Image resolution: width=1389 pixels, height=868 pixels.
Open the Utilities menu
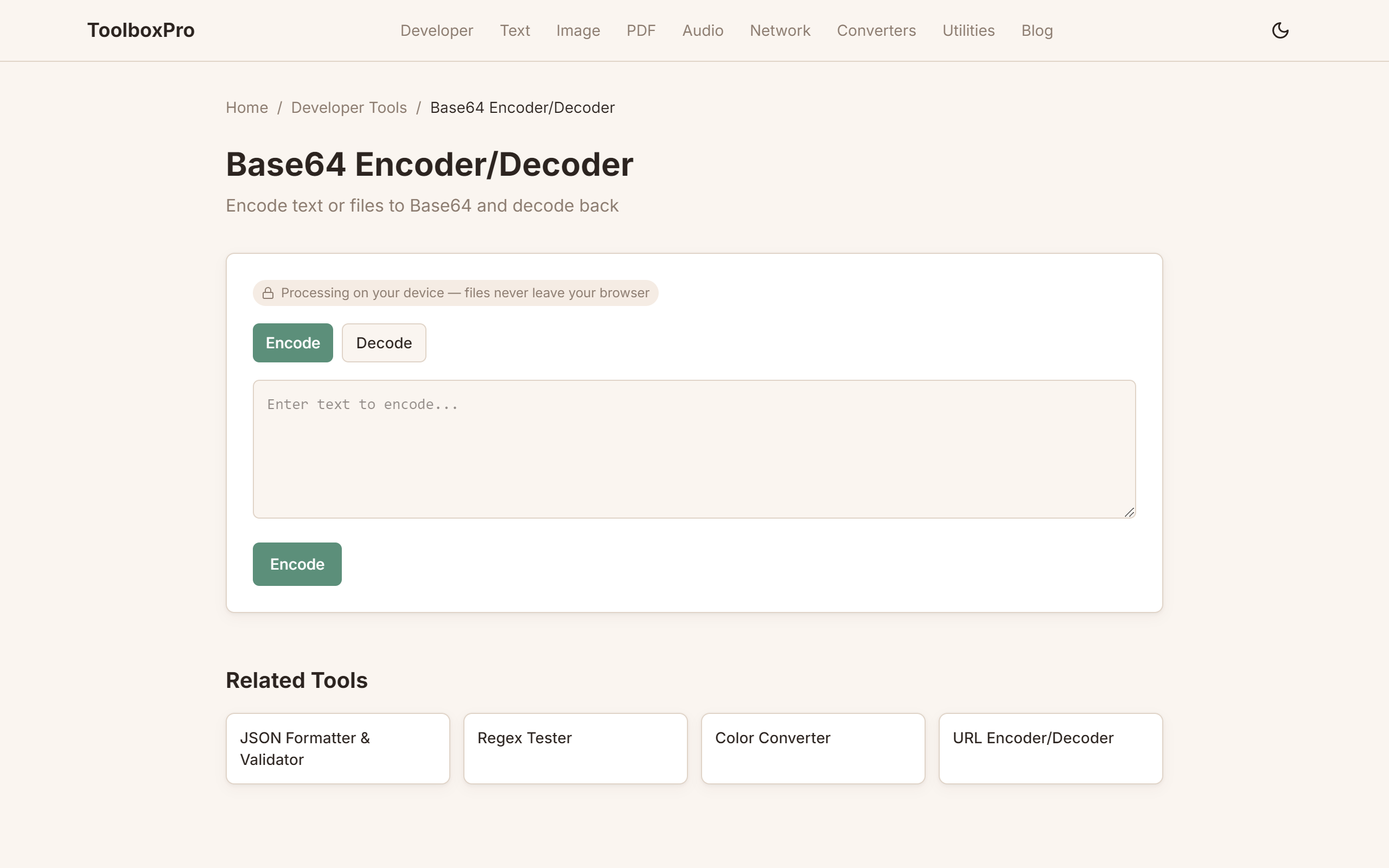tap(969, 30)
